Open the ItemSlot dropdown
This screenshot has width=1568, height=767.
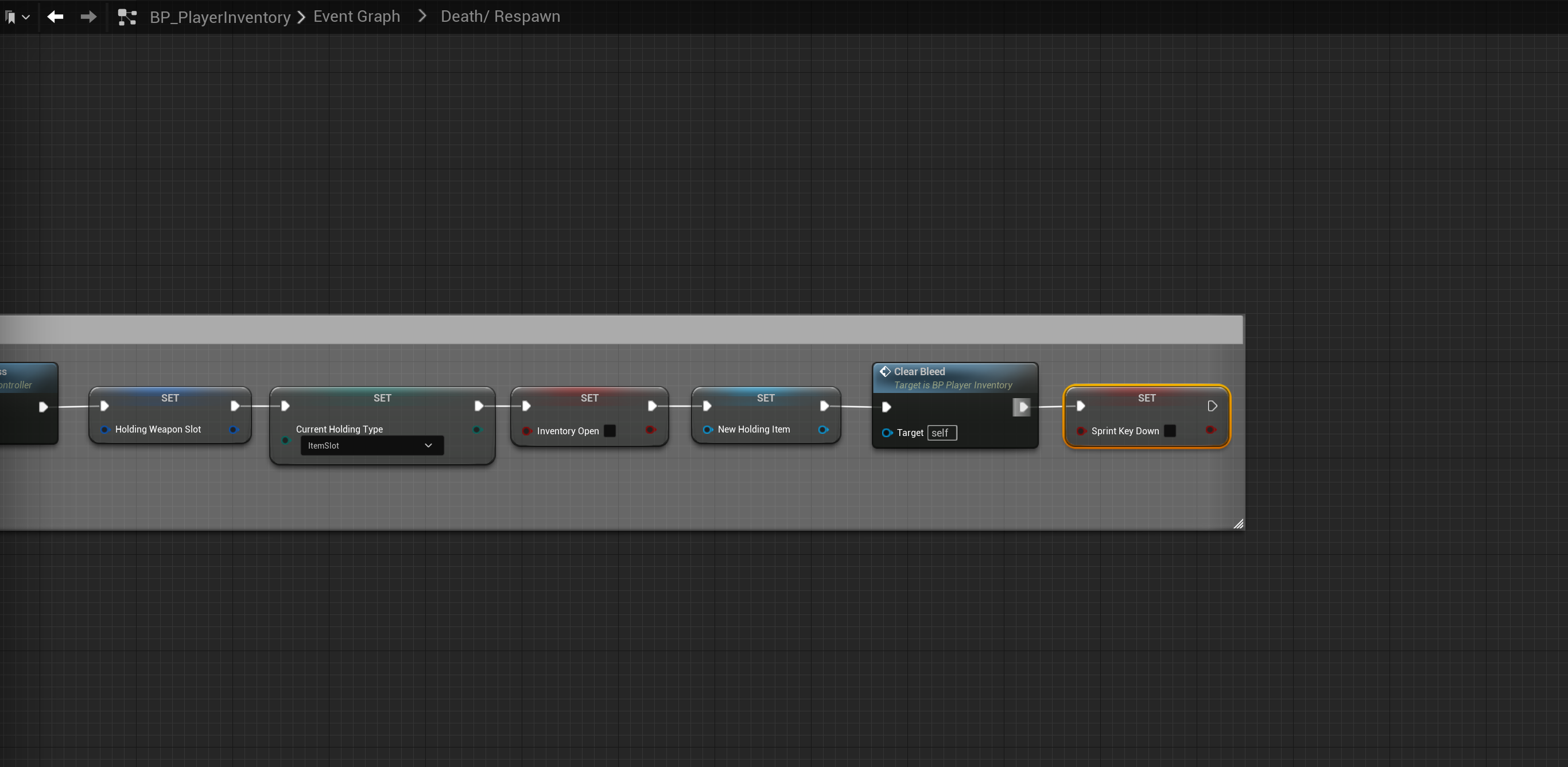pos(371,445)
